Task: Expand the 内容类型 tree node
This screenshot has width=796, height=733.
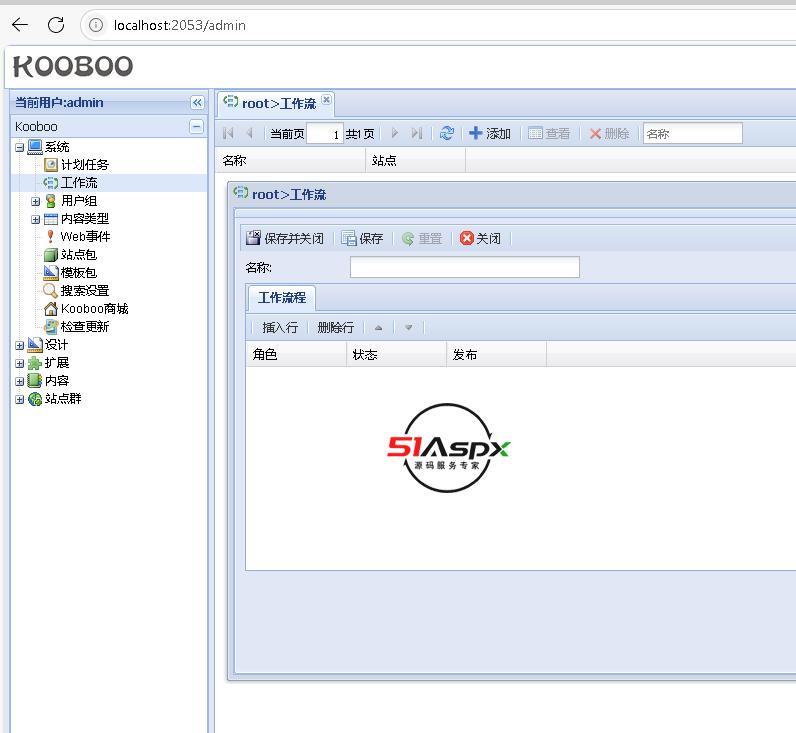Action: (35, 220)
